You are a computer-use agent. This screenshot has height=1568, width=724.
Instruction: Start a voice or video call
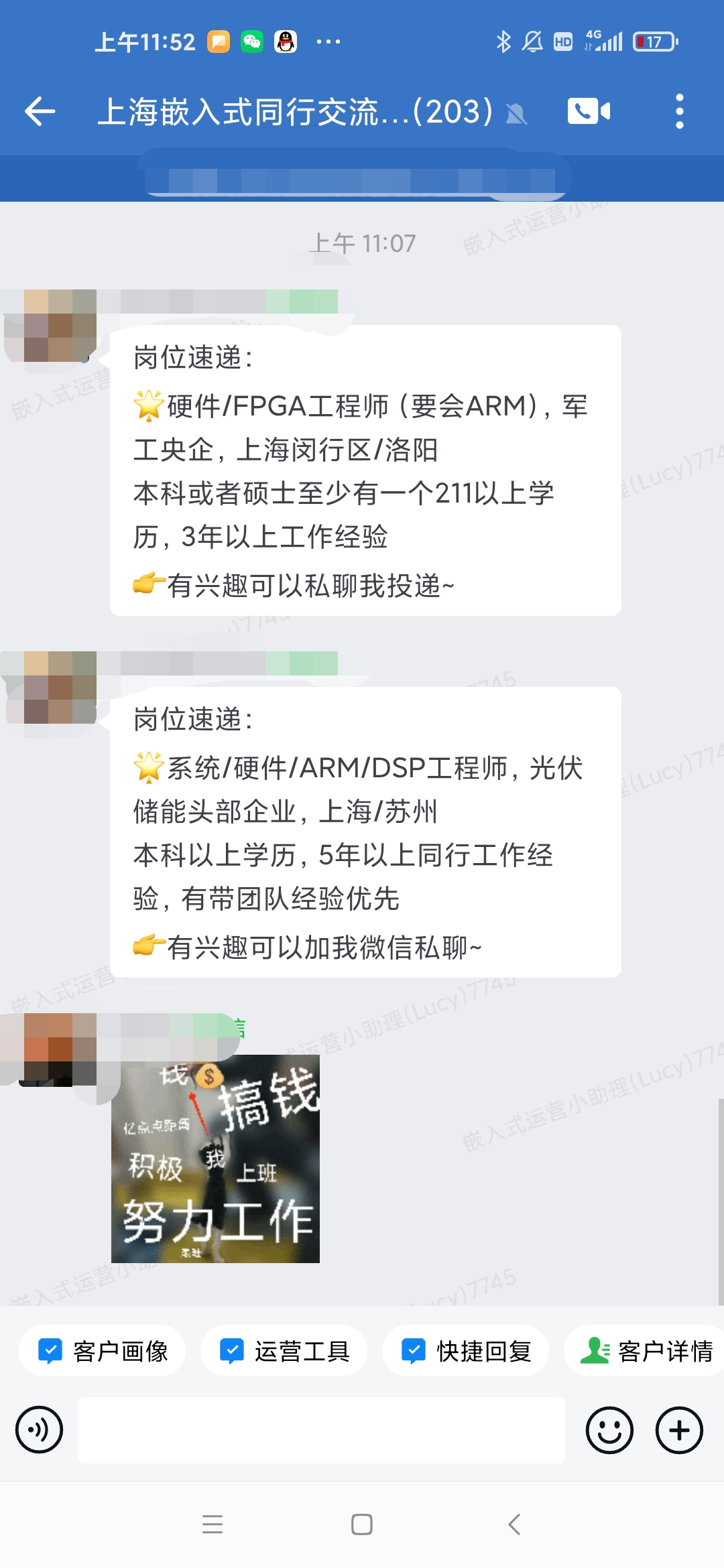(589, 111)
